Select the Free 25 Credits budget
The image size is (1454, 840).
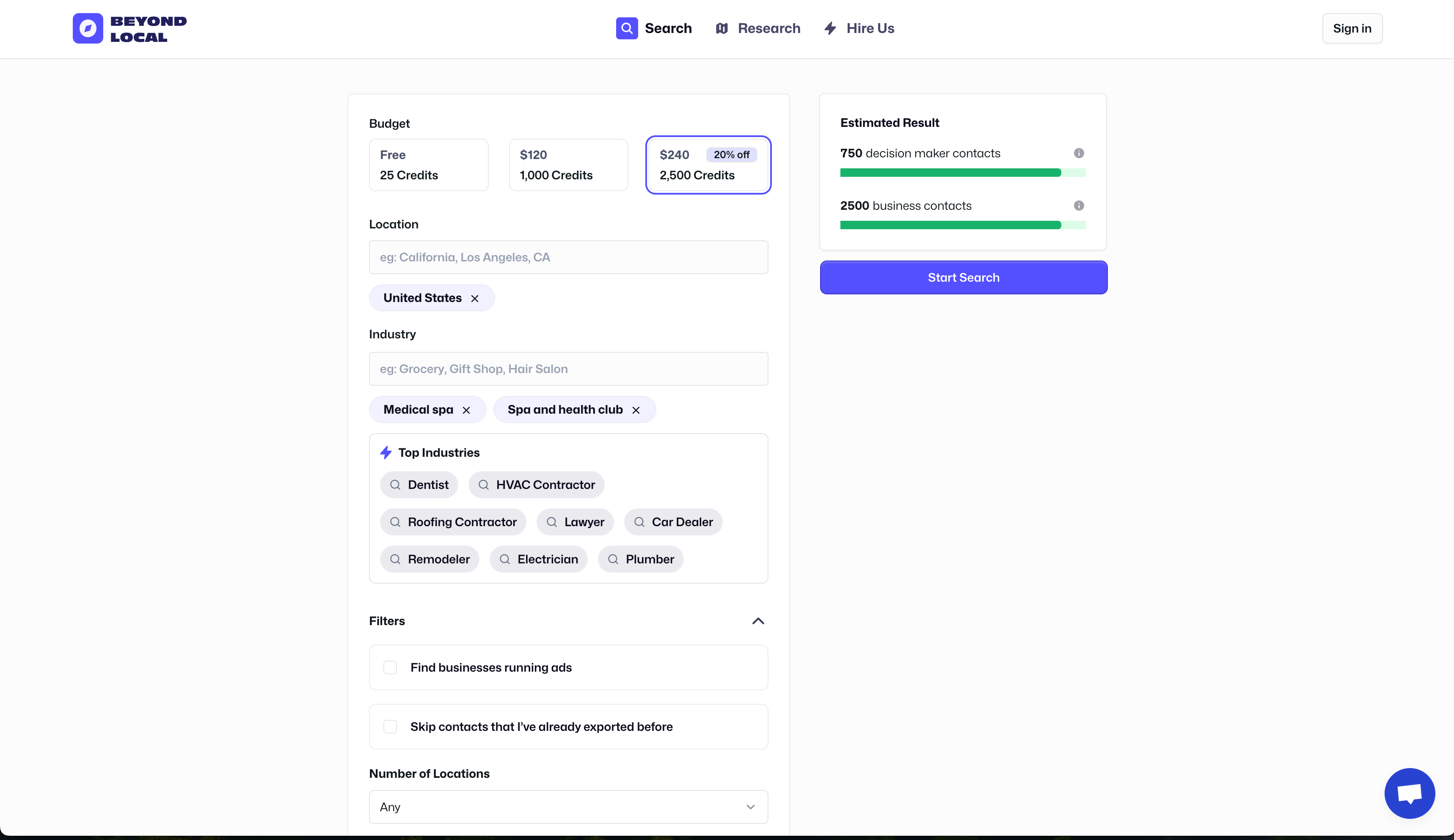(428, 165)
